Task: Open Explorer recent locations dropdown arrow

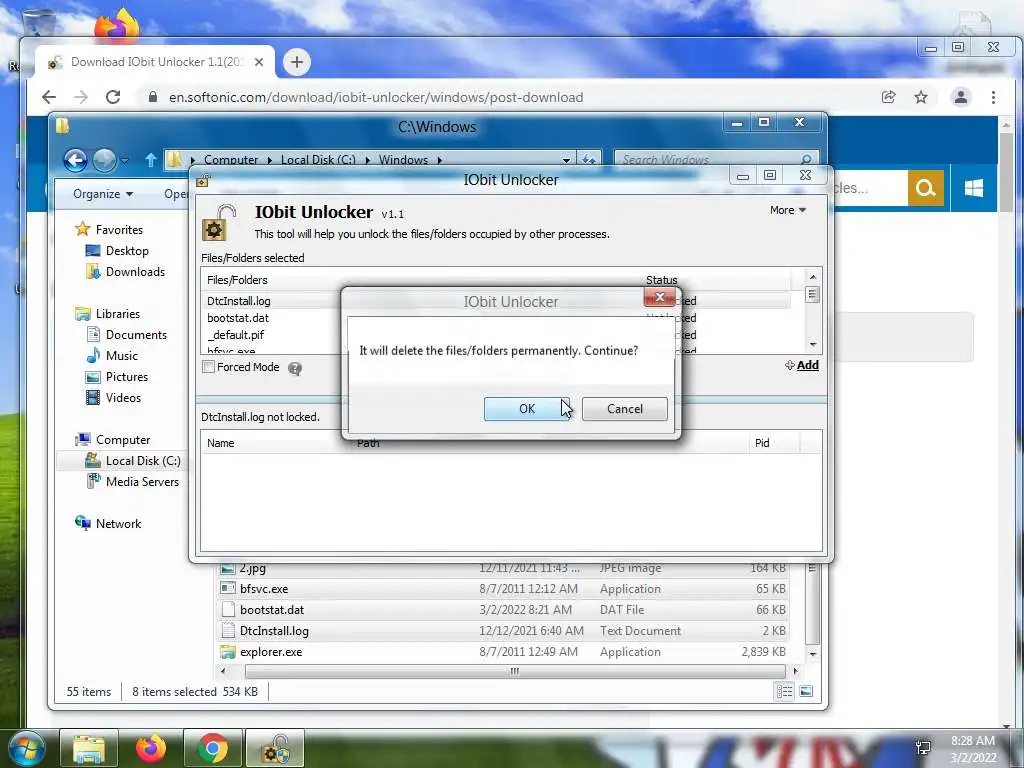Action: point(124,160)
